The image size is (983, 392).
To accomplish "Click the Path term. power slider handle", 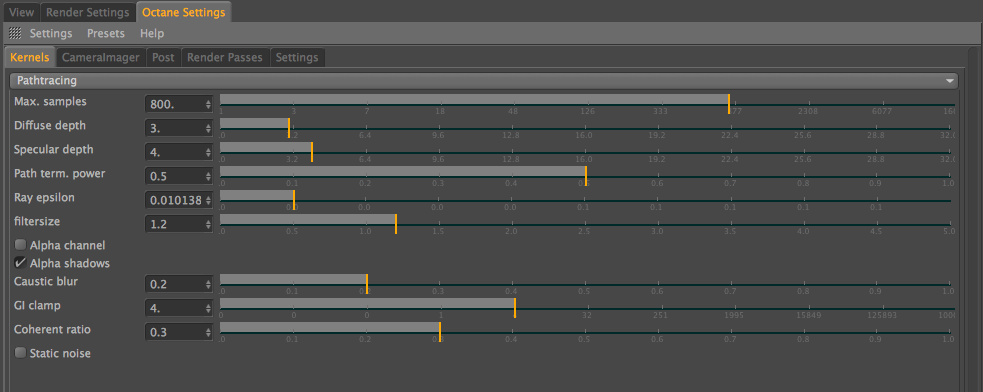I will (586, 175).
